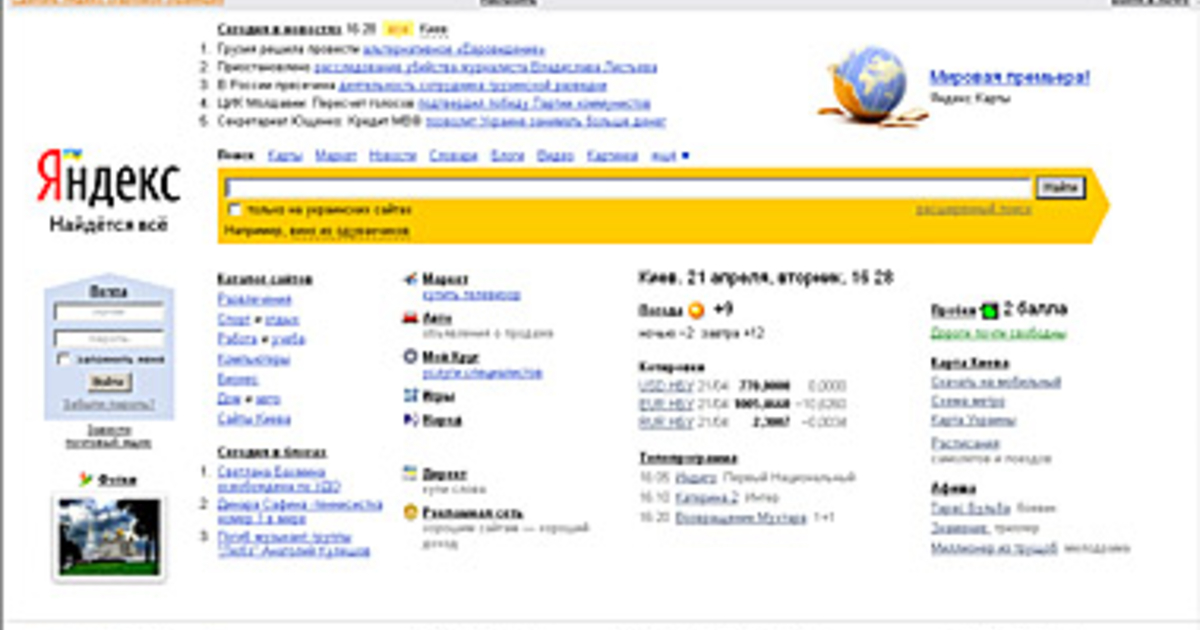Open the Moi Krug circle icon

coord(410,356)
